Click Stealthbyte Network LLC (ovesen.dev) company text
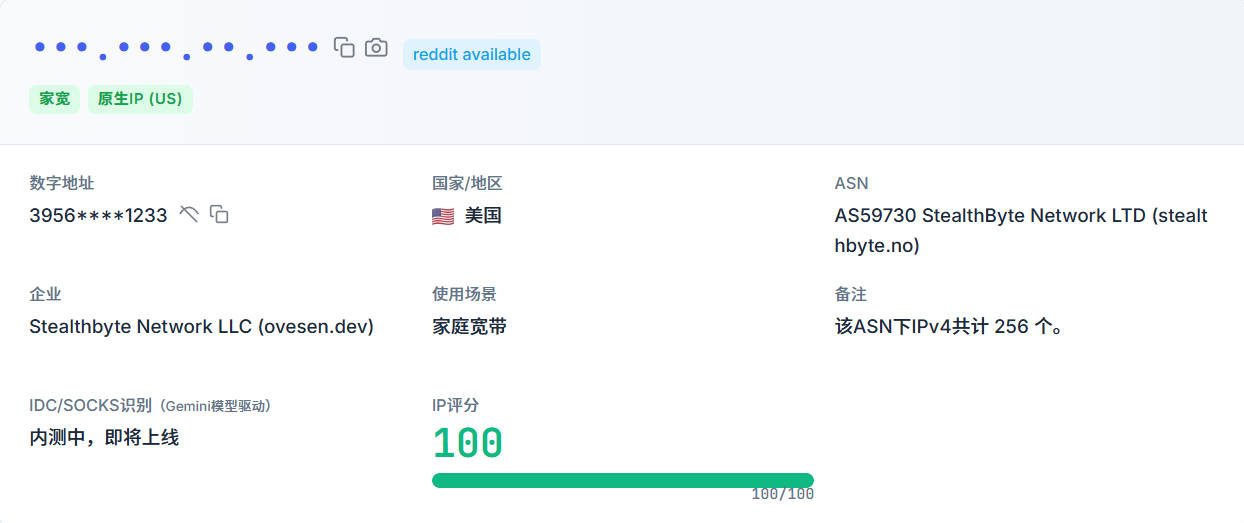Image resolution: width=1244 pixels, height=523 pixels. point(201,327)
